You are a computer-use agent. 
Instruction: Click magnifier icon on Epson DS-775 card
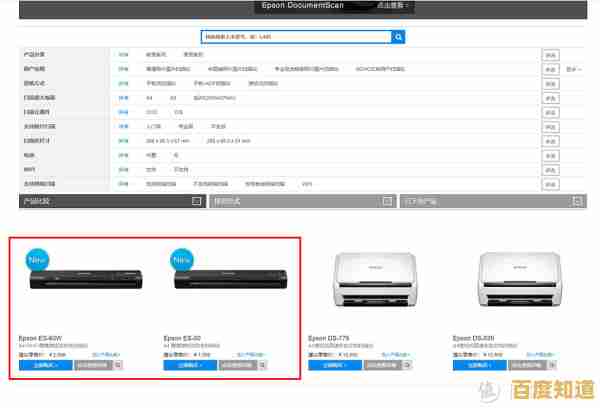coord(408,366)
